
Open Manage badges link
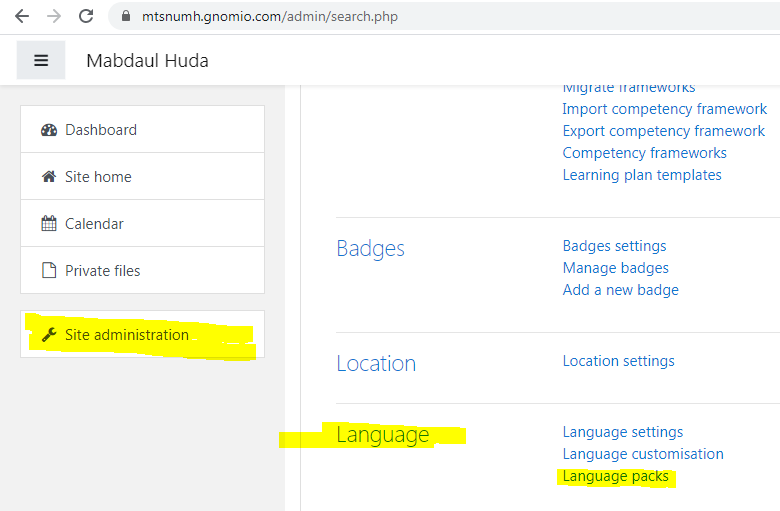[616, 268]
